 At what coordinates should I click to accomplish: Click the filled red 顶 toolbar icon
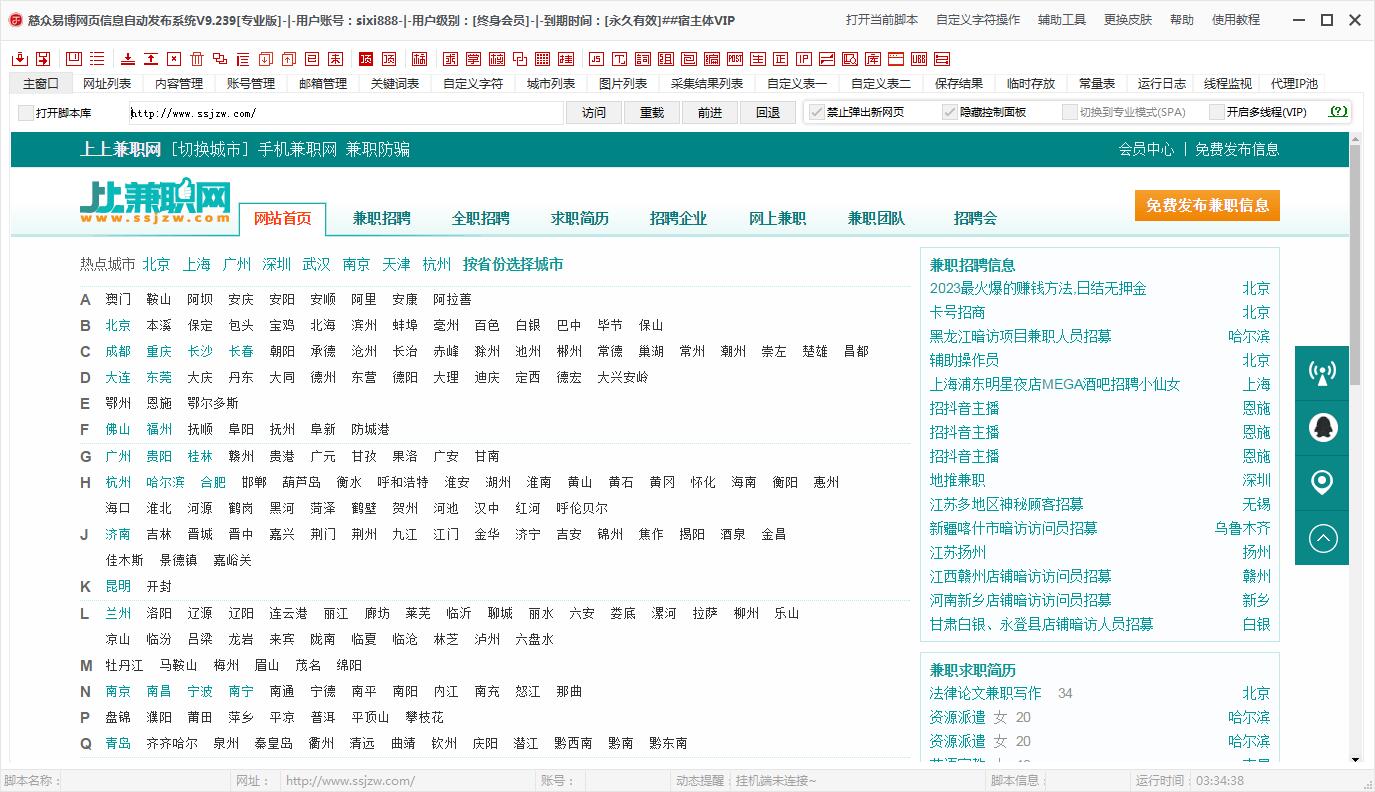[x=366, y=59]
